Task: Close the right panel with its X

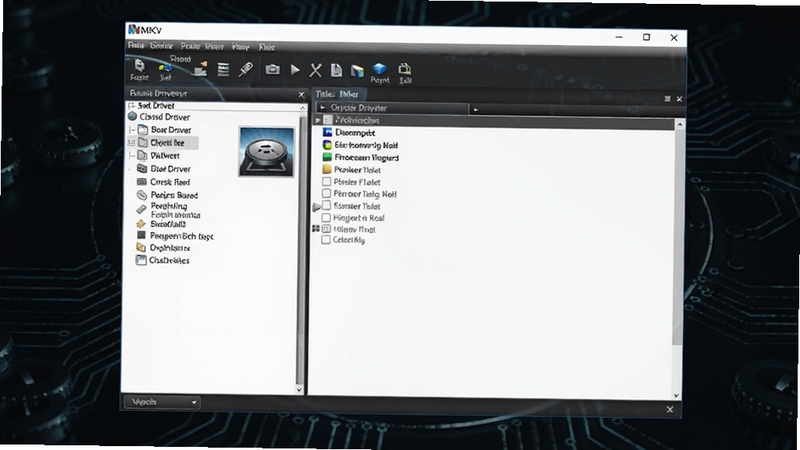Action: tap(679, 99)
